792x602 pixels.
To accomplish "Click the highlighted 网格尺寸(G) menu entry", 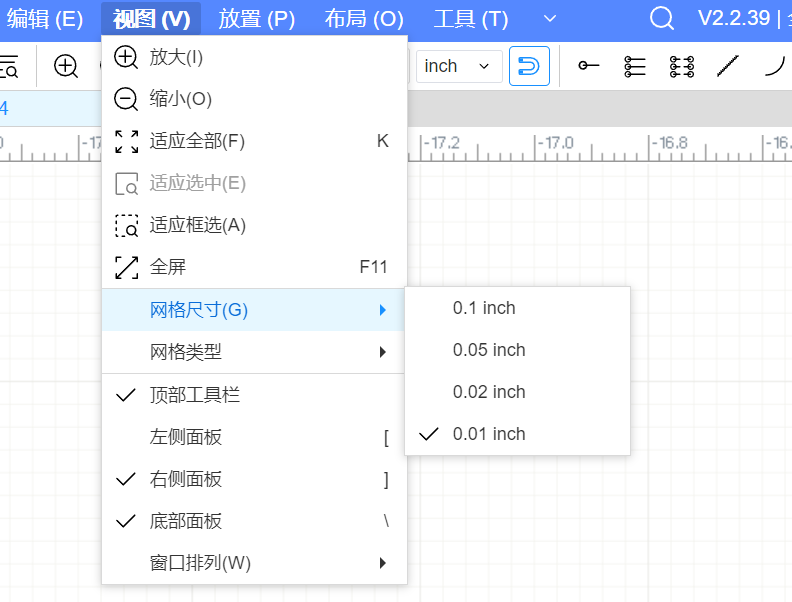I will coord(254,310).
